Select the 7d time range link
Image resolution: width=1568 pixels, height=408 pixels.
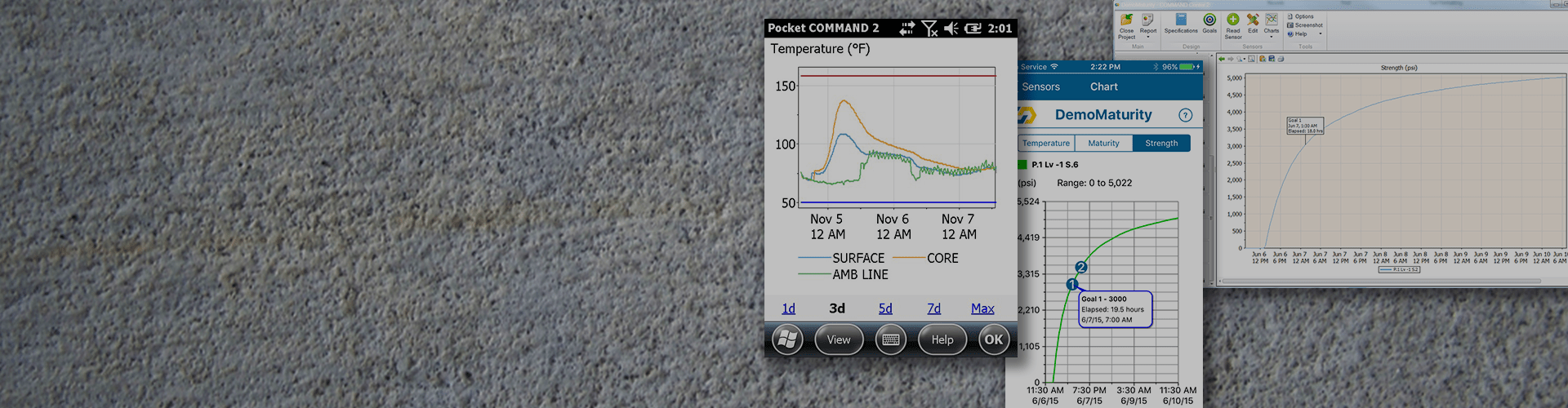[934, 308]
